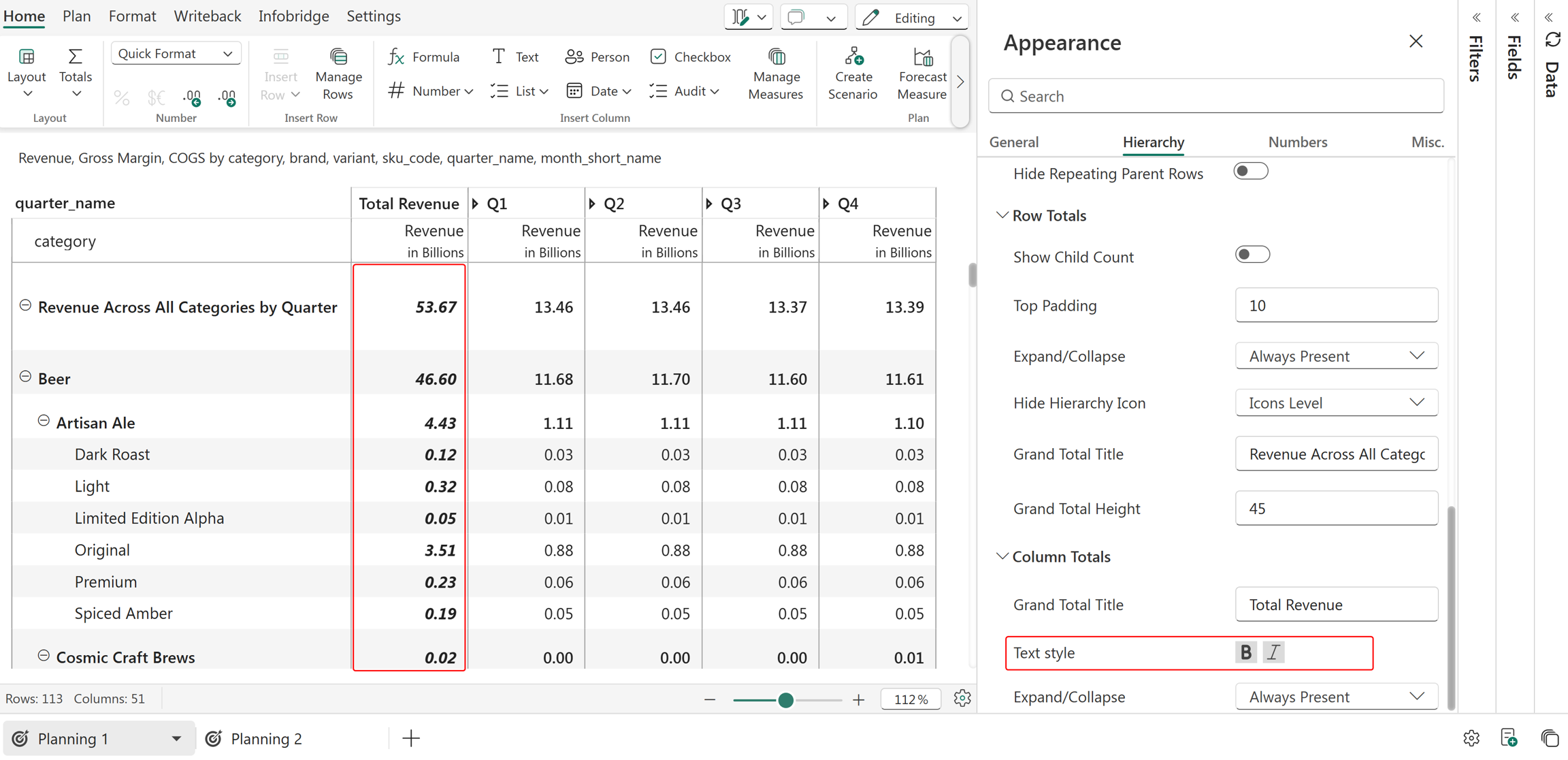The image size is (1568, 760).
Task: Insert a Checkbox column
Action: (x=690, y=57)
